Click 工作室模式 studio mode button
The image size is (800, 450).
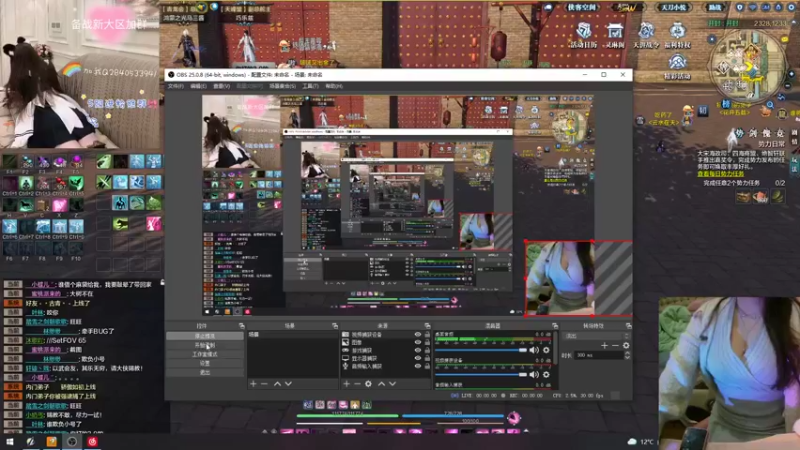click(205, 354)
